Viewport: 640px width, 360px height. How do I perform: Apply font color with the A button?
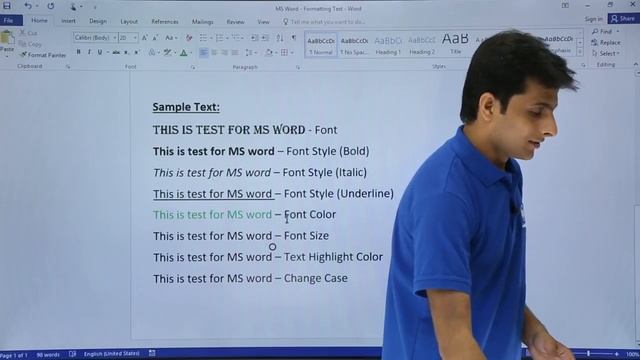coord(185,52)
